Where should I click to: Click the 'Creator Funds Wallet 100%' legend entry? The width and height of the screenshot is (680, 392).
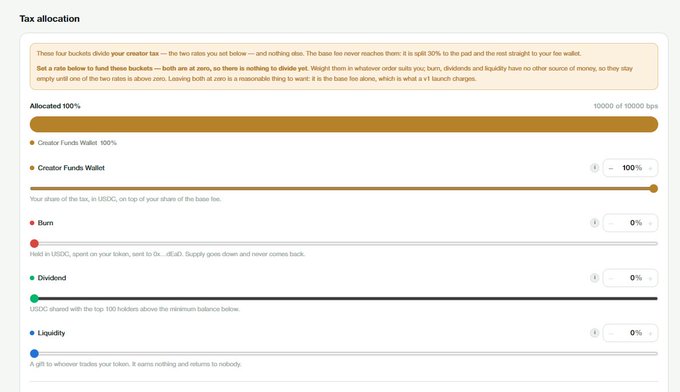click(73, 143)
